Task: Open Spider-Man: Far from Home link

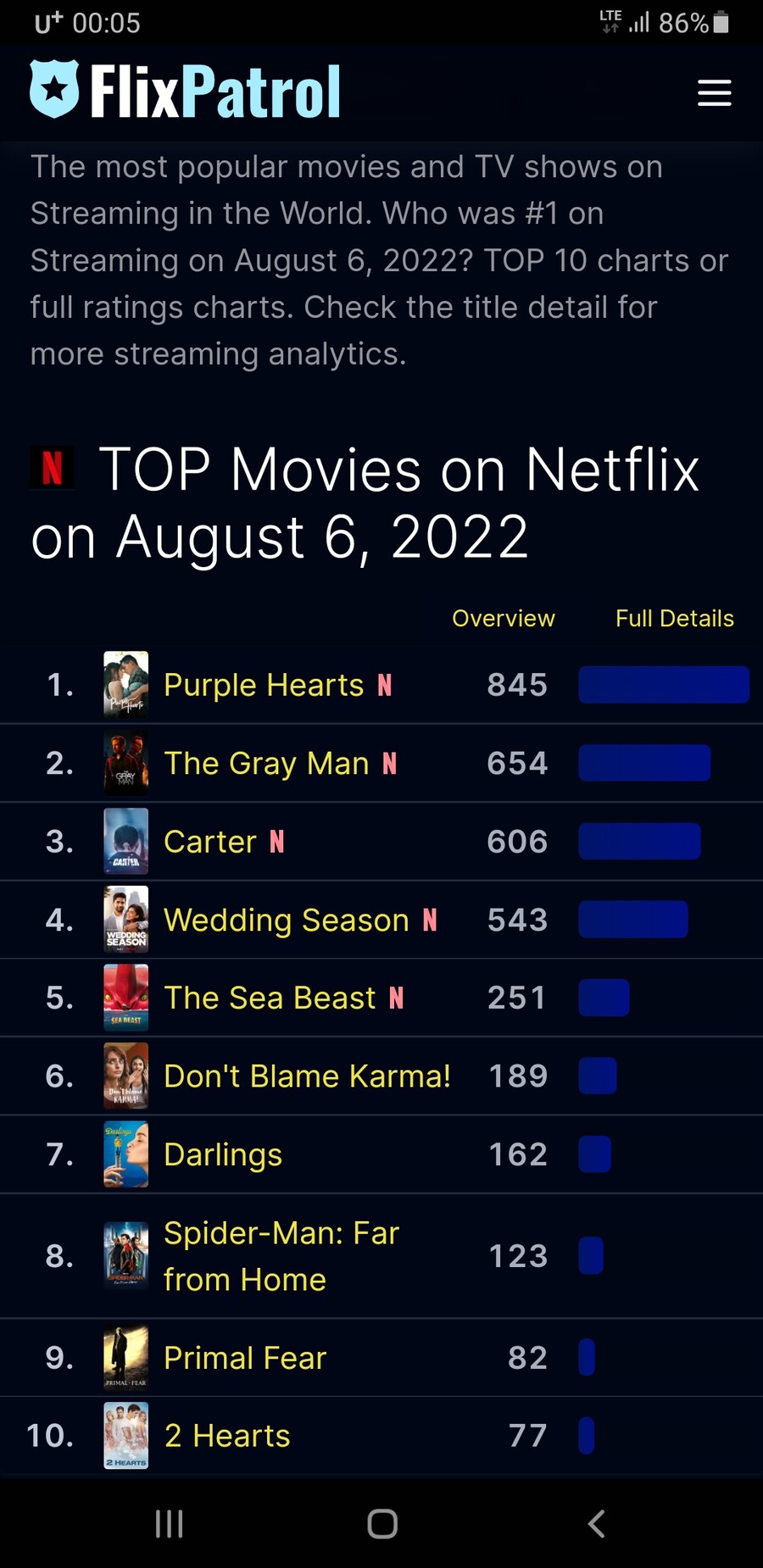Action: click(281, 1255)
